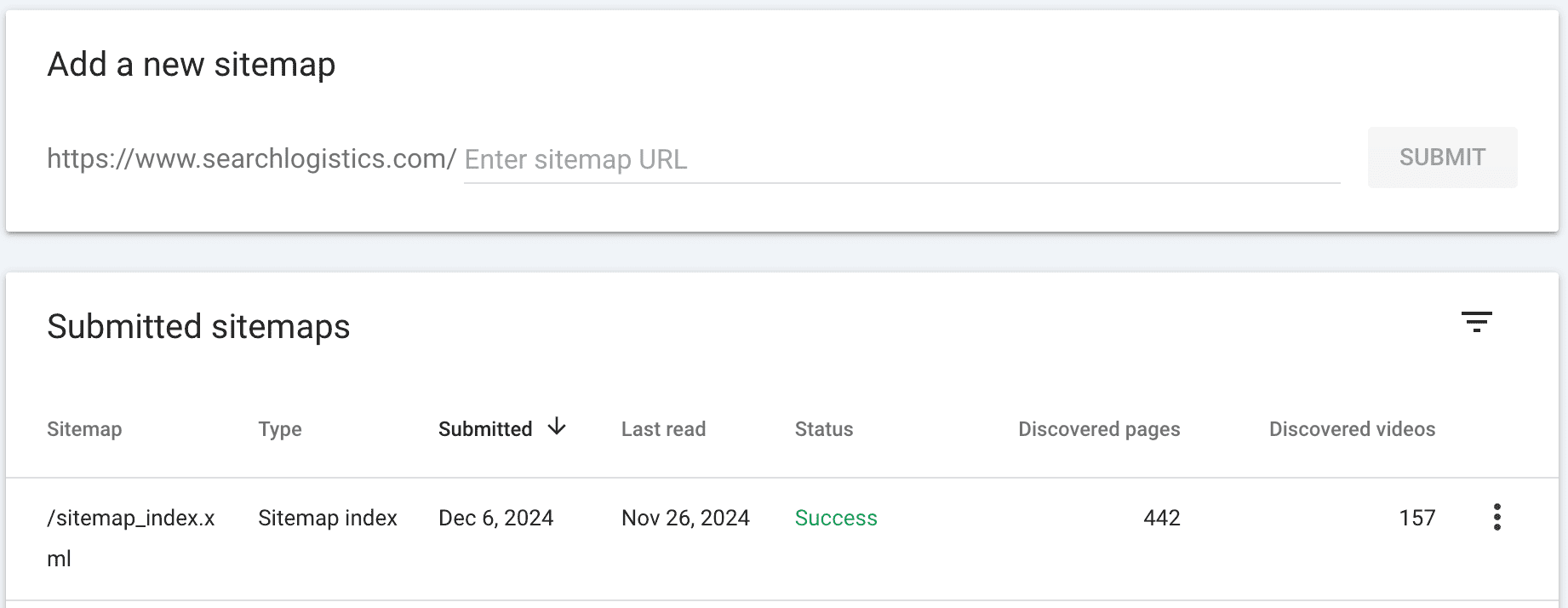This screenshot has width=1568, height=608.
Task: Click the Nov 26, 2024 last read date
Action: tap(685, 518)
